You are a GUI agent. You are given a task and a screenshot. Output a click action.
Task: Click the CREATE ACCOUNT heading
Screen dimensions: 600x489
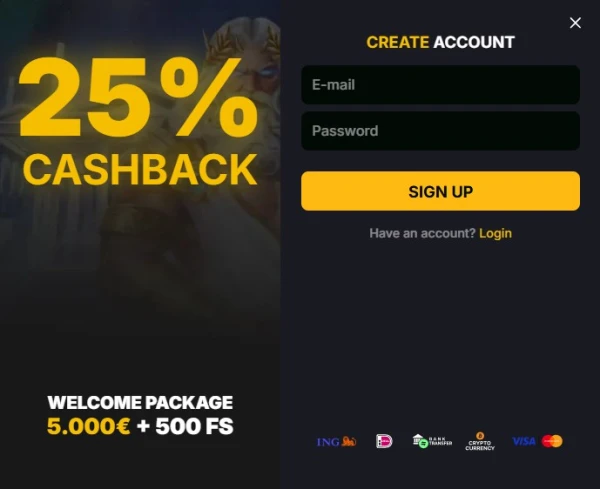(x=440, y=42)
